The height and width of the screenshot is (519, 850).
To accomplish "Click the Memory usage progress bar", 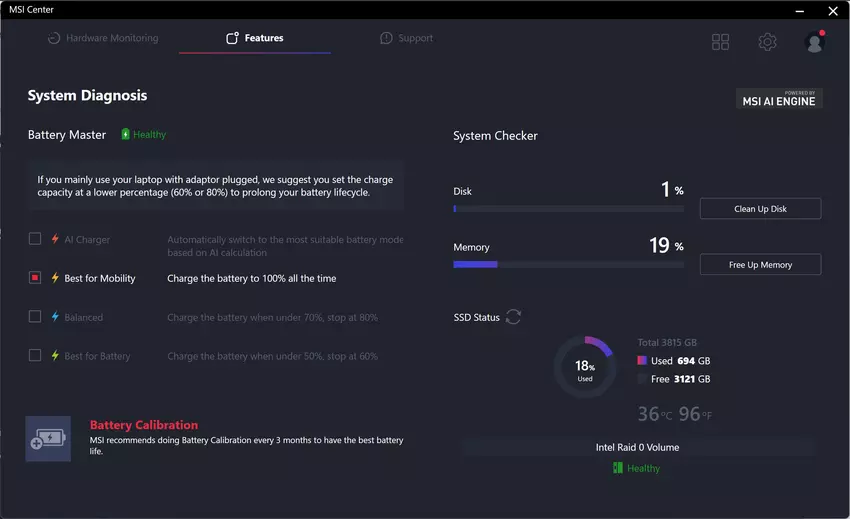I will (568, 265).
